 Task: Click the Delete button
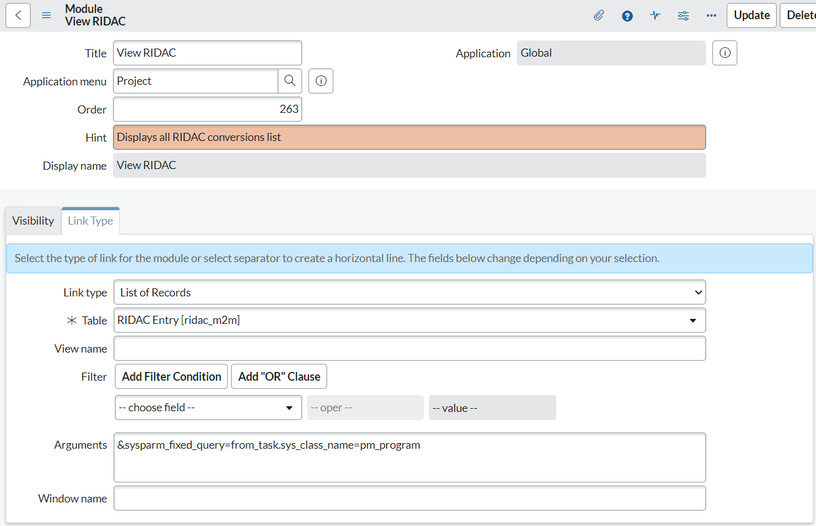[798, 15]
